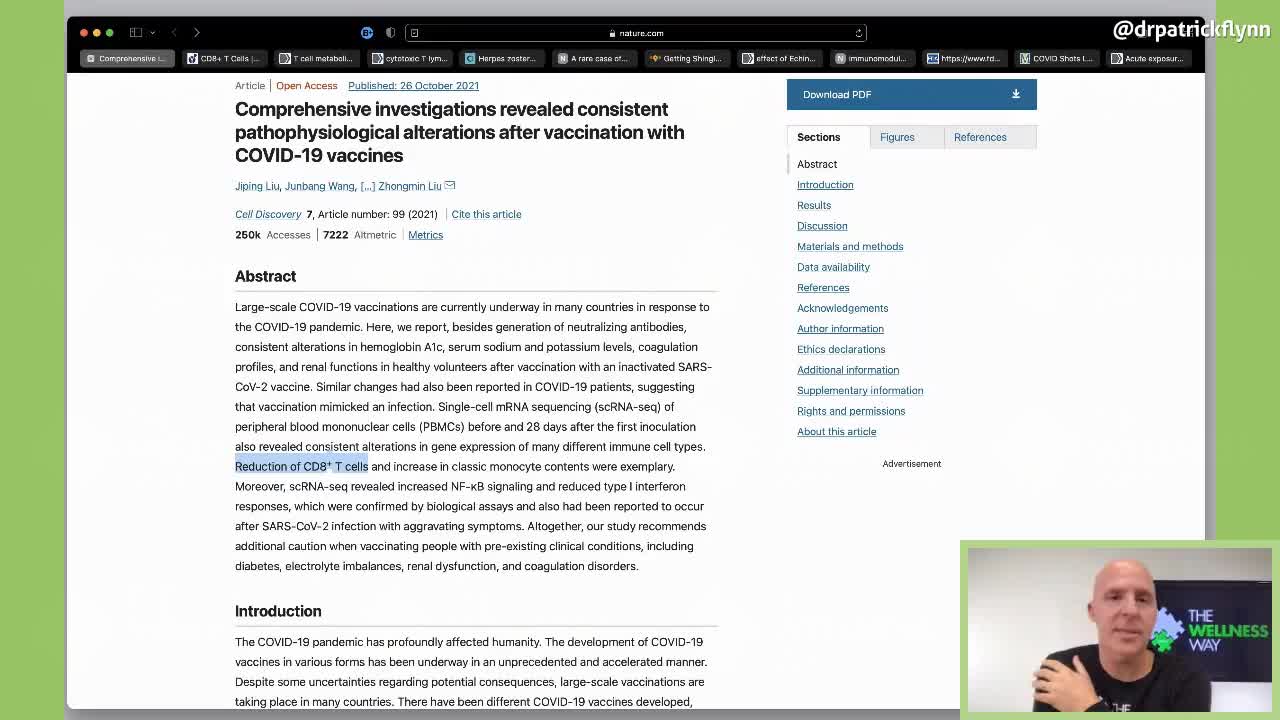This screenshot has width=1280, height=720.
Task: Switch to the "CD8+ T Cells" tab
Action: pos(224,58)
